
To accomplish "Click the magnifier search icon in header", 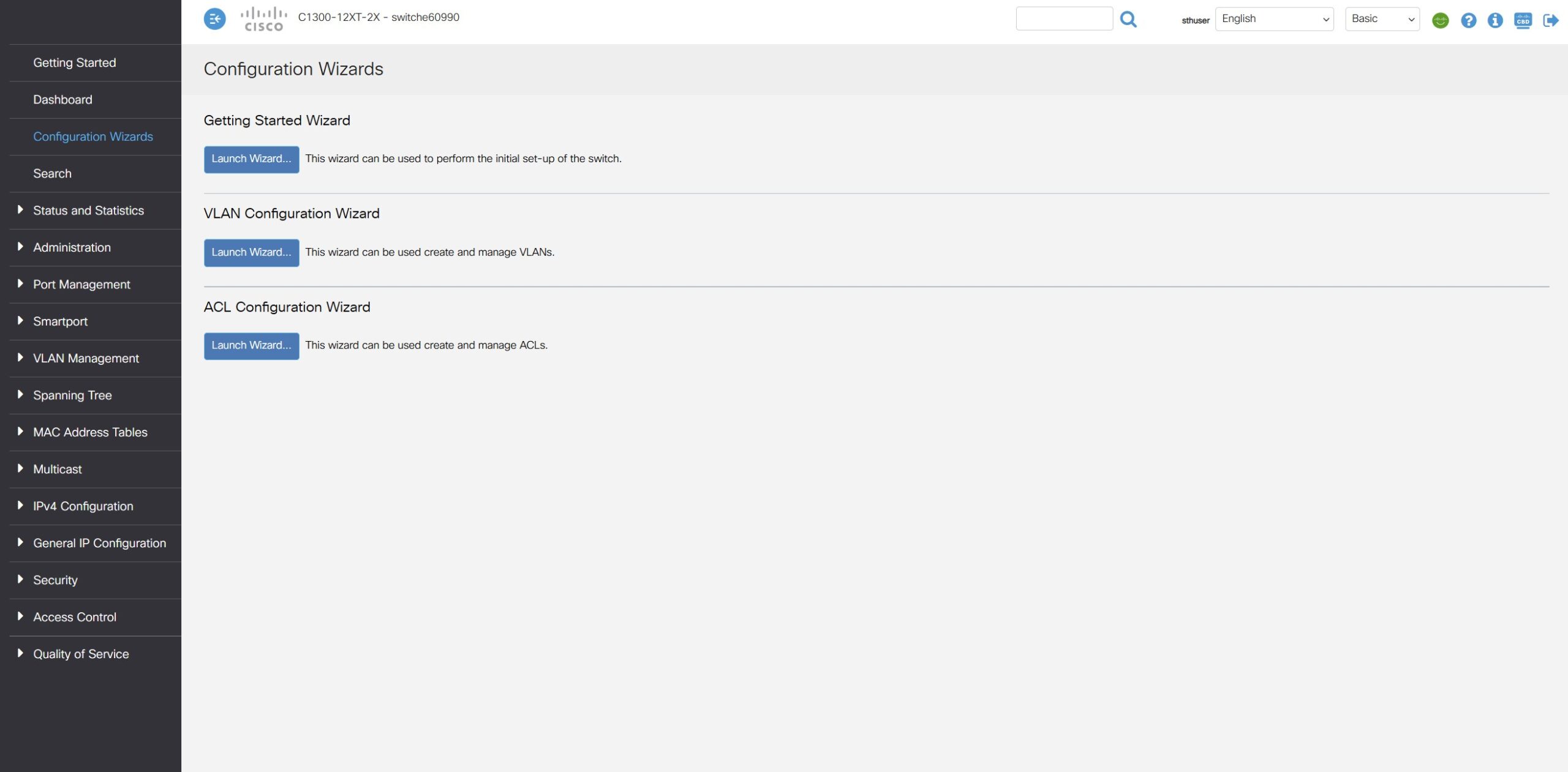I will [x=1128, y=19].
